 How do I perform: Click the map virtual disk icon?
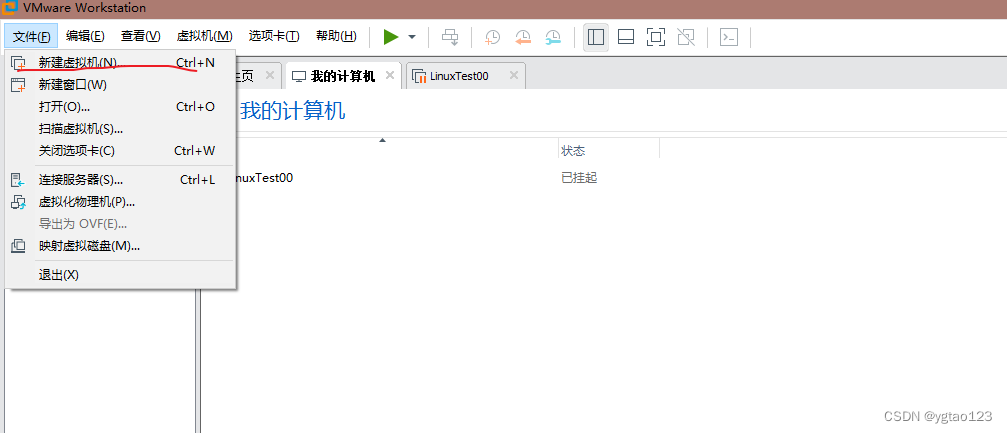(x=19, y=245)
